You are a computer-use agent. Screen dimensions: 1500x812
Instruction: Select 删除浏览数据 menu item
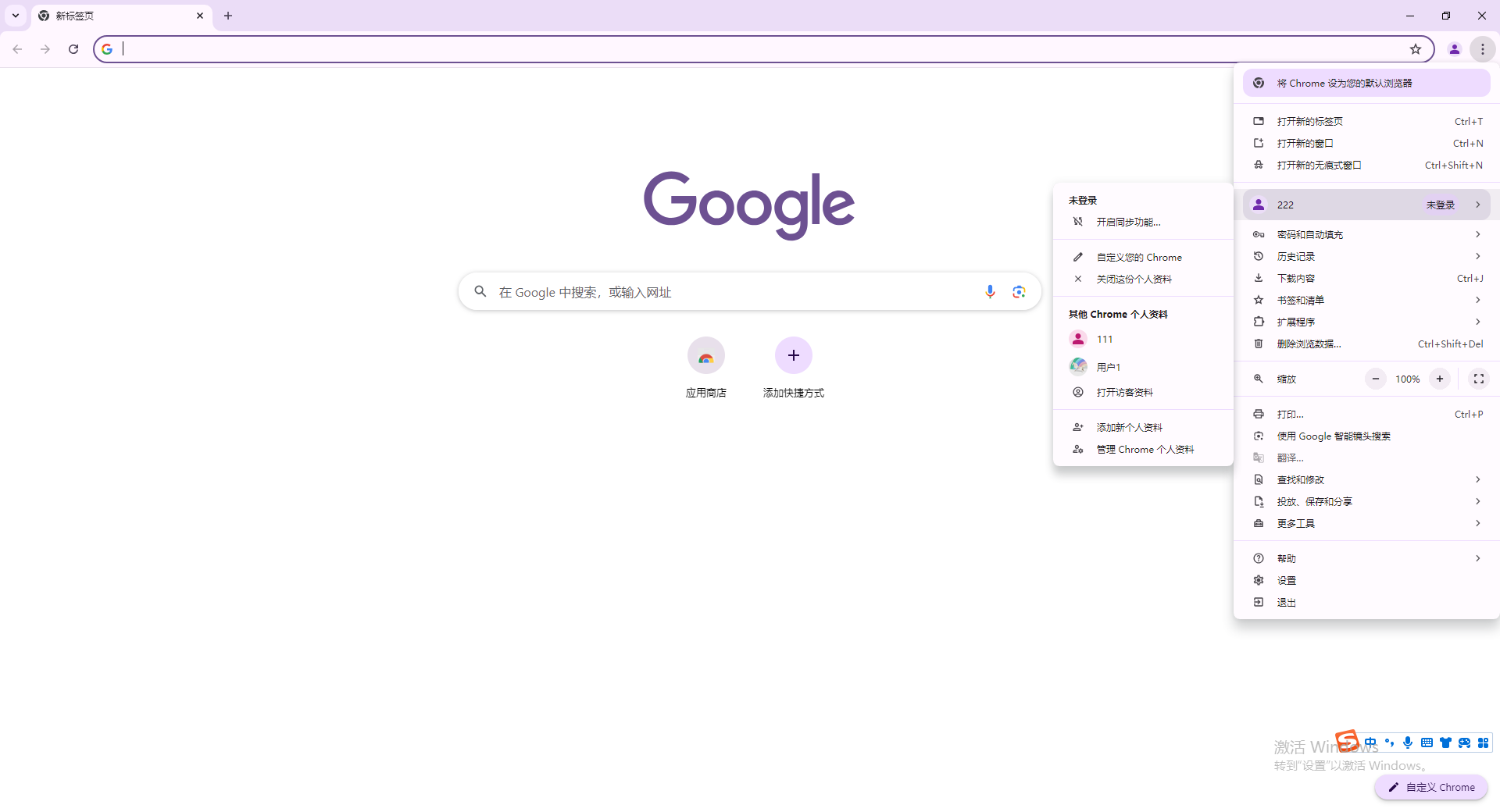click(x=1366, y=344)
